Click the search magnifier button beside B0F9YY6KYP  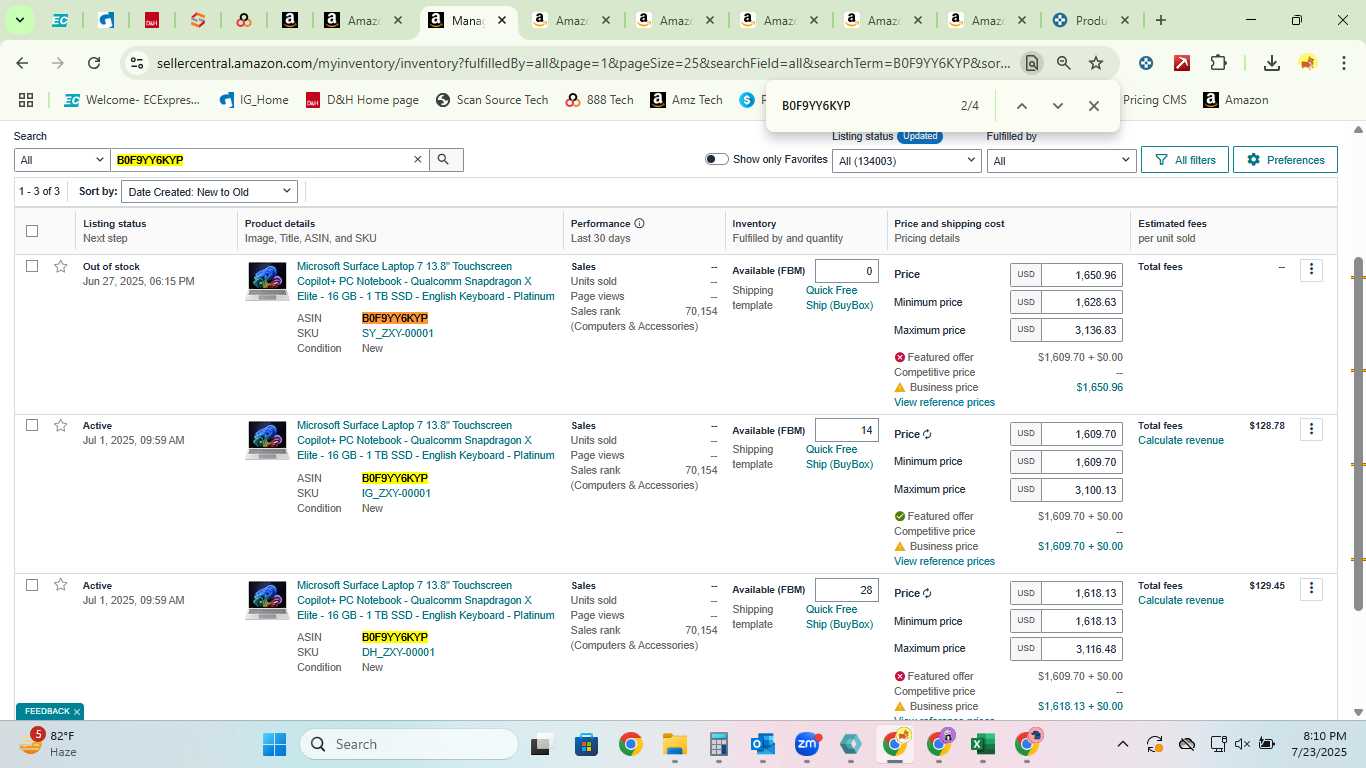446,160
